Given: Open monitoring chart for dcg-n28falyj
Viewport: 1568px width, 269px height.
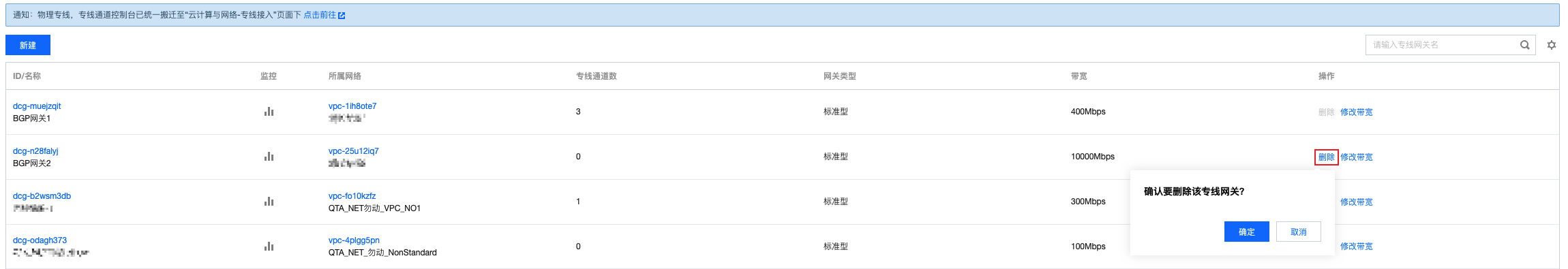Looking at the screenshot, I should click(269, 157).
